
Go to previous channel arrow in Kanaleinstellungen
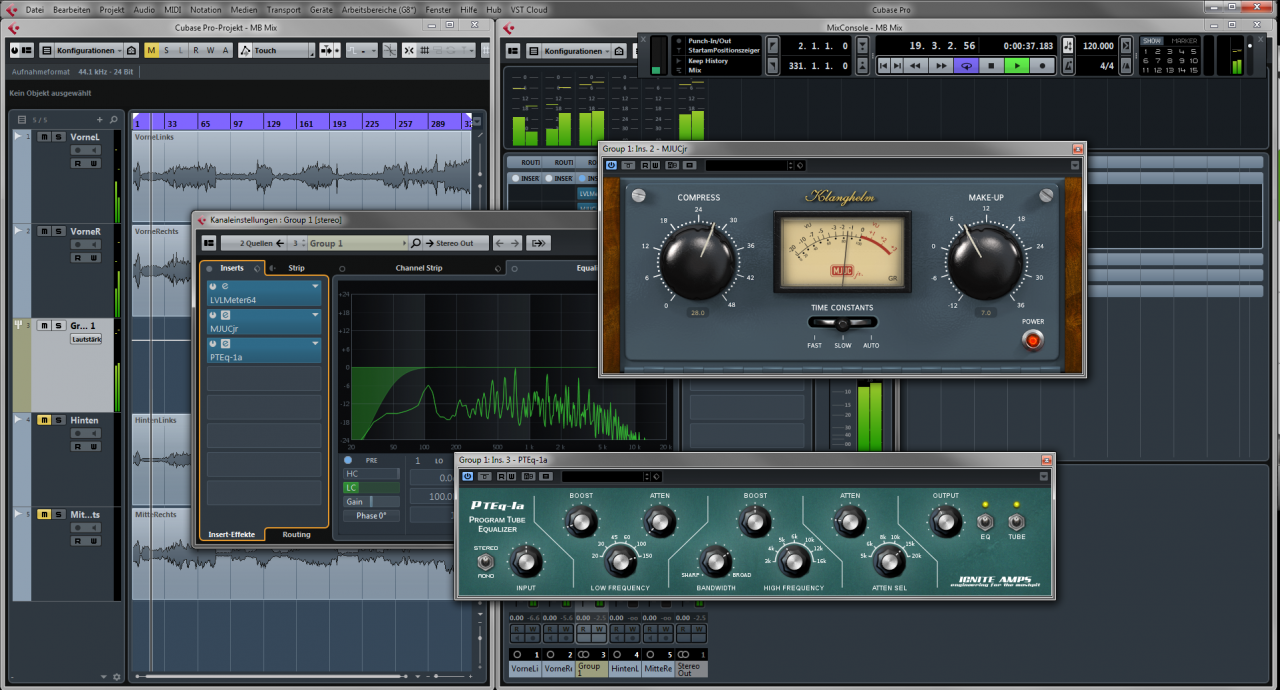tap(501, 243)
